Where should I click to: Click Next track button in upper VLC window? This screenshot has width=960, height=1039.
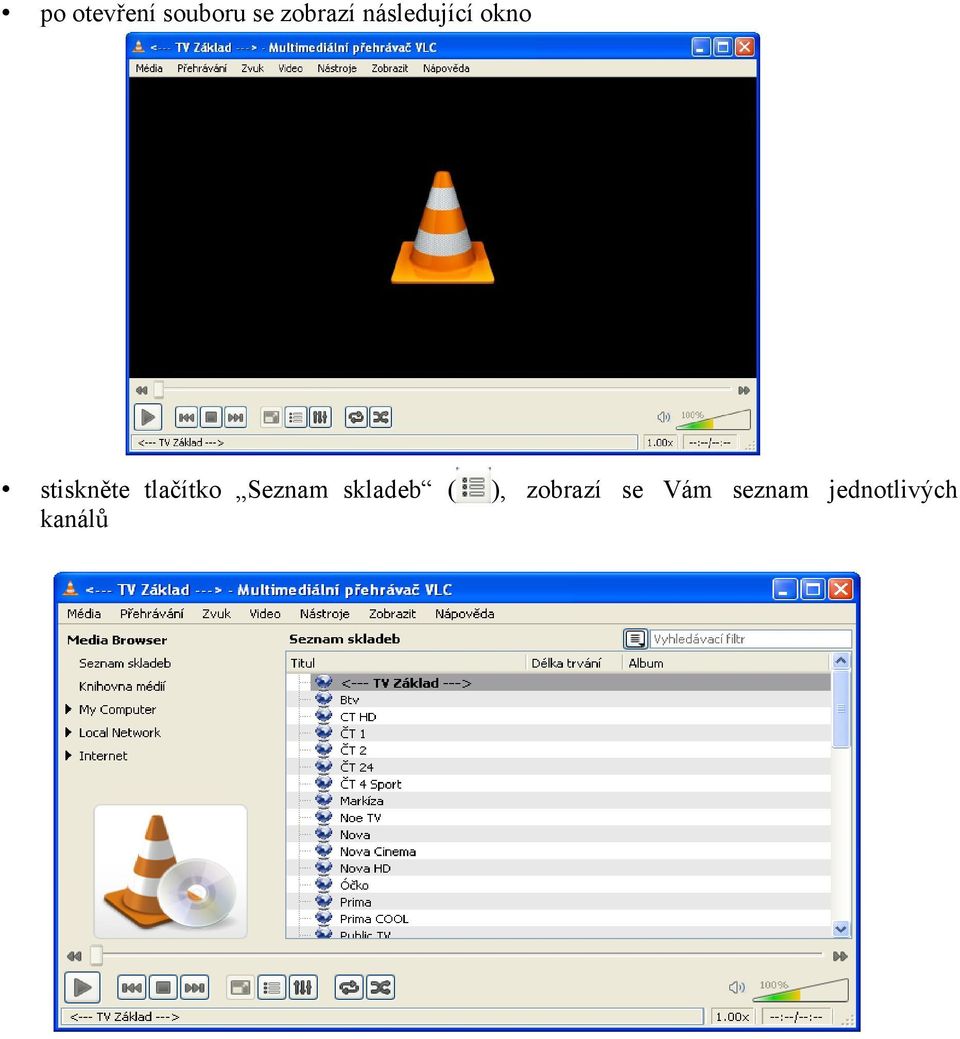(235, 417)
